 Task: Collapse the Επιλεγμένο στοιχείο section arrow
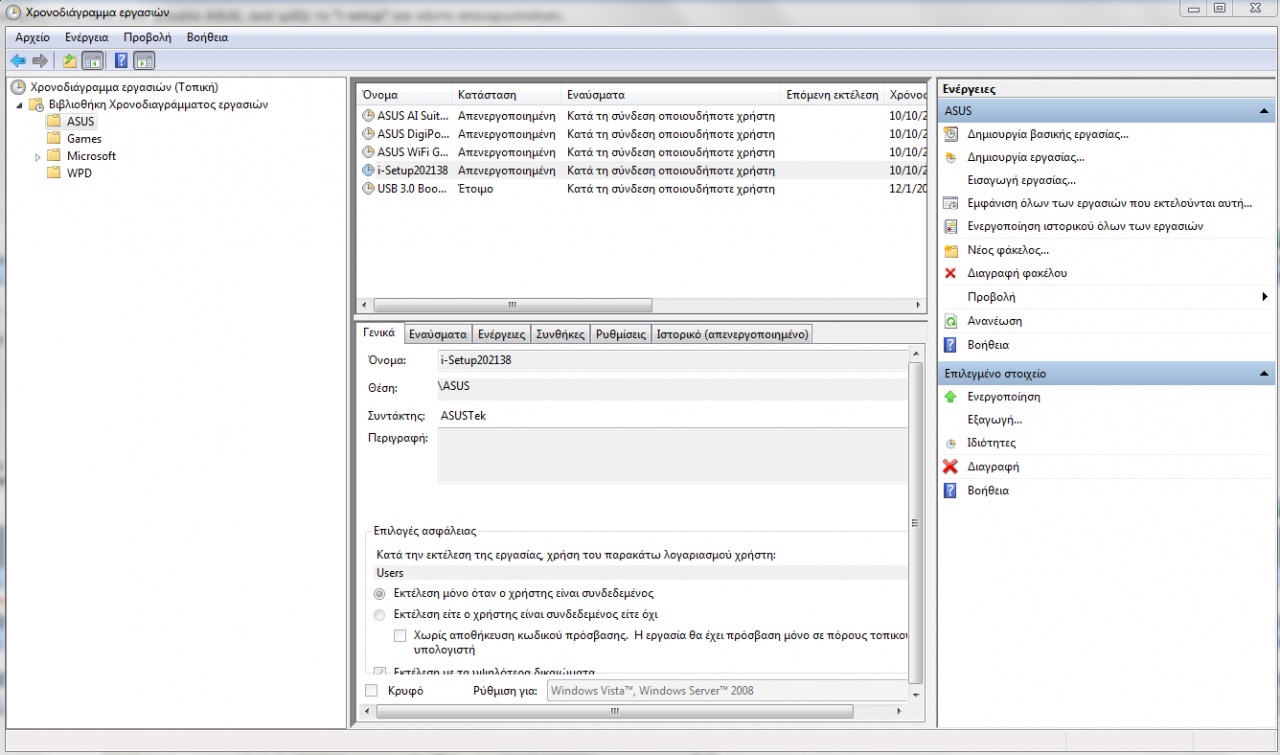tap(1264, 373)
